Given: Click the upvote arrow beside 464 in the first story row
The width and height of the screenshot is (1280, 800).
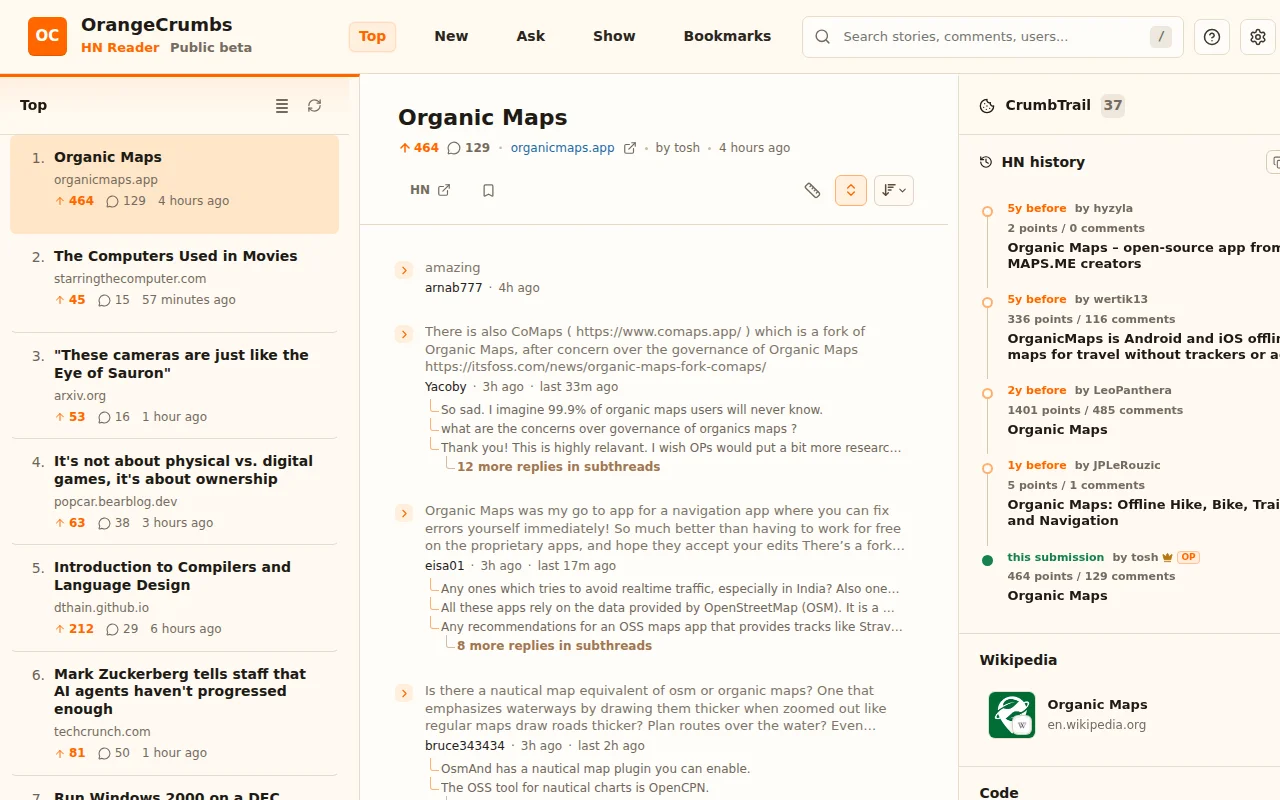Looking at the screenshot, I should 60,201.
